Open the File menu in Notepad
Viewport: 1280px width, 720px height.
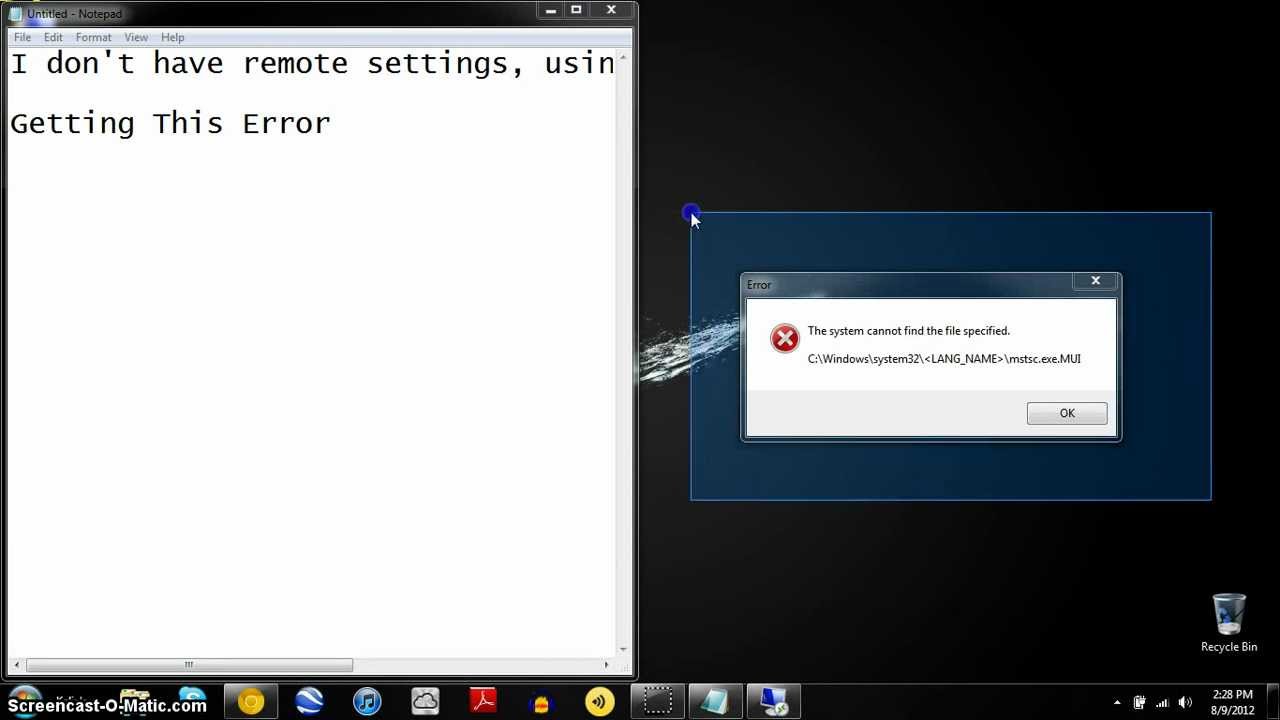point(22,38)
